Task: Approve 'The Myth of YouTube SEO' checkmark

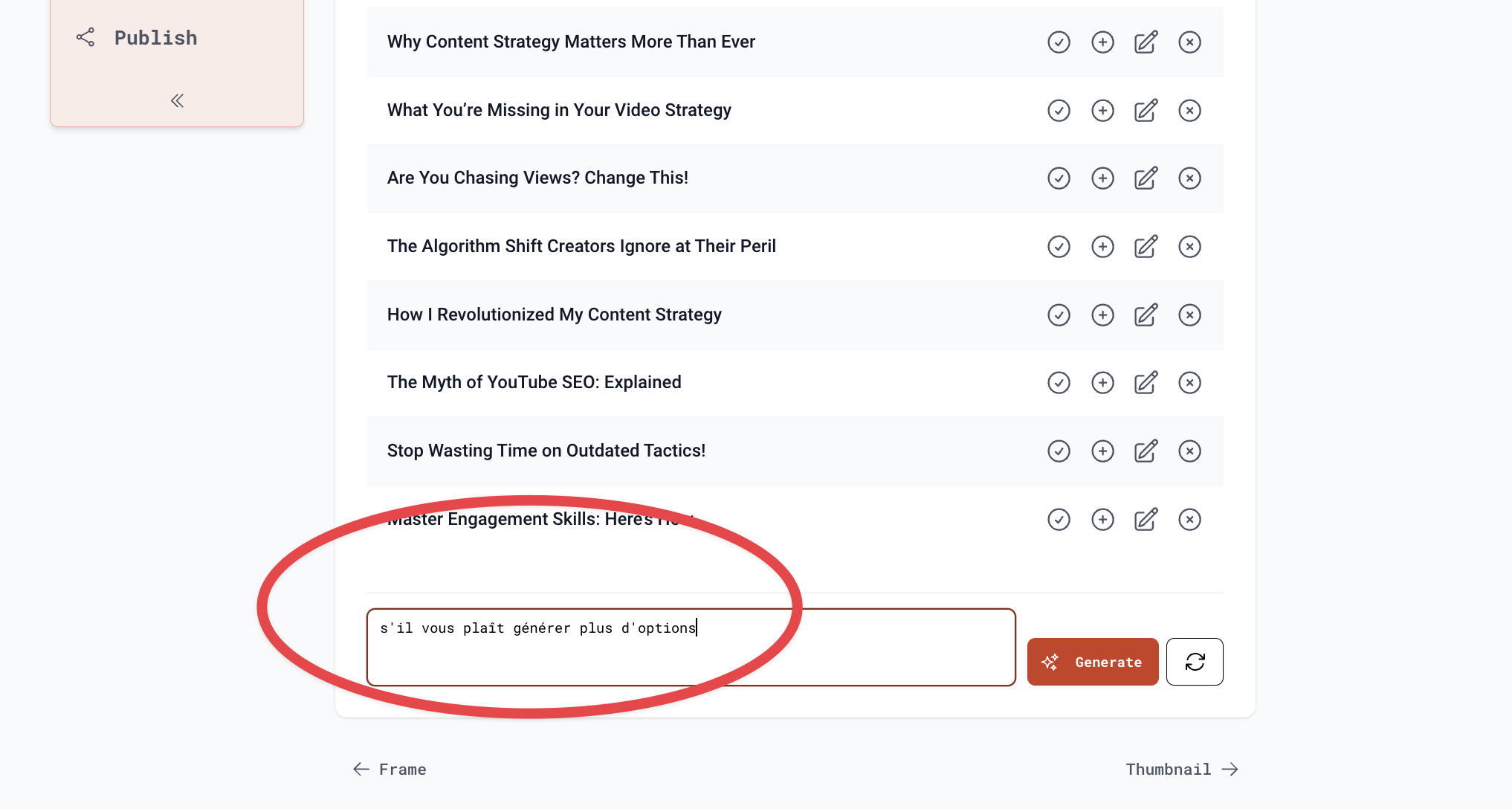Action: tap(1059, 383)
